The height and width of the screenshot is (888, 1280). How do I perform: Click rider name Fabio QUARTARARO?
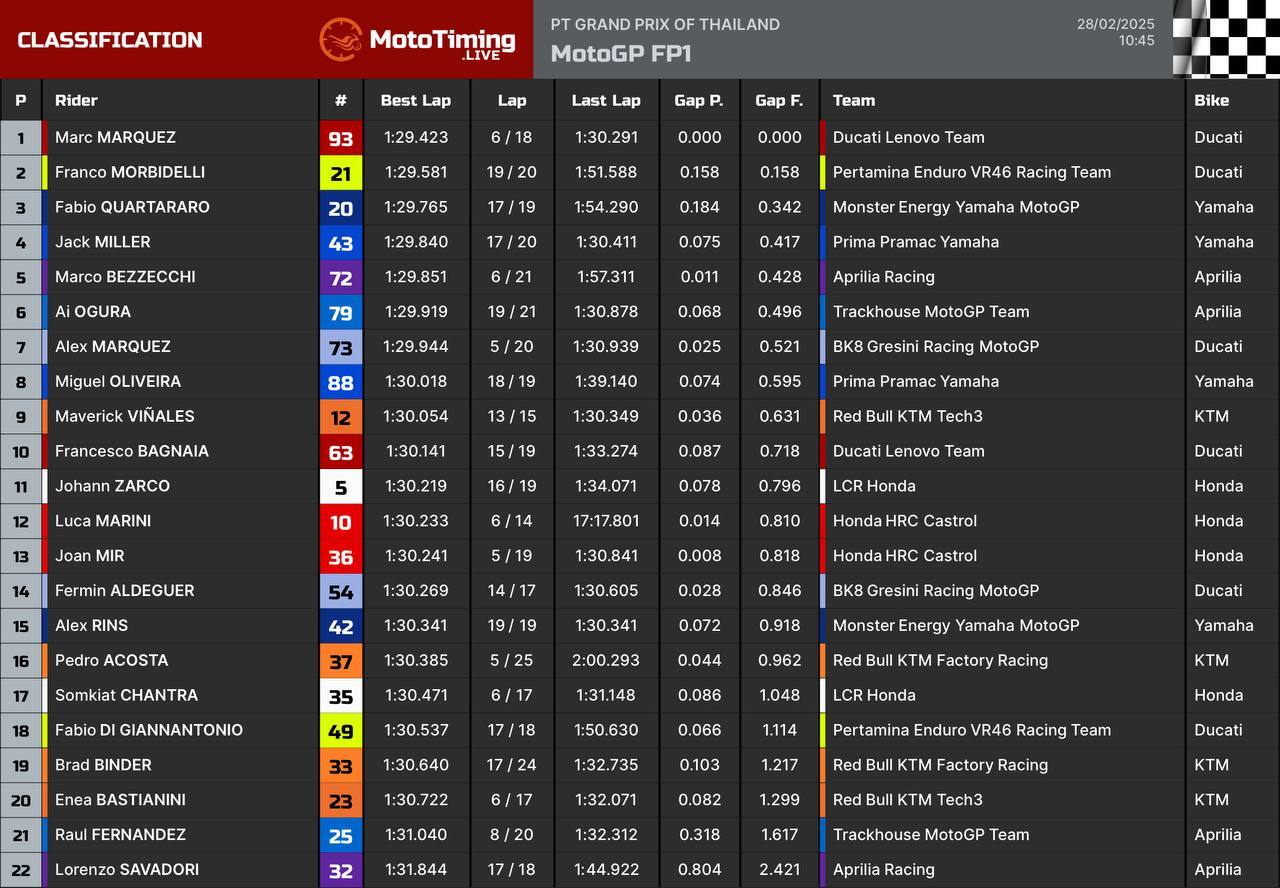point(132,207)
